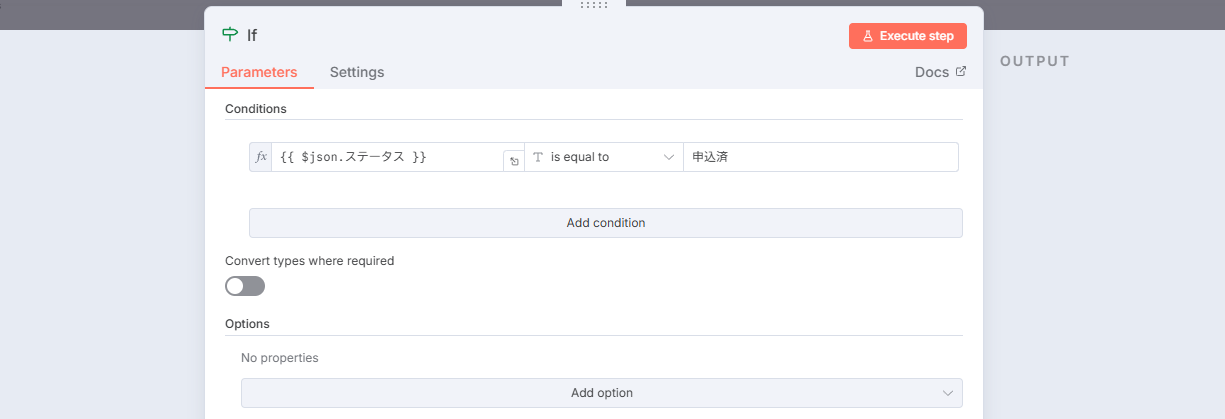The width and height of the screenshot is (1225, 419).
Task: Click the Add condition button
Action: (x=605, y=223)
